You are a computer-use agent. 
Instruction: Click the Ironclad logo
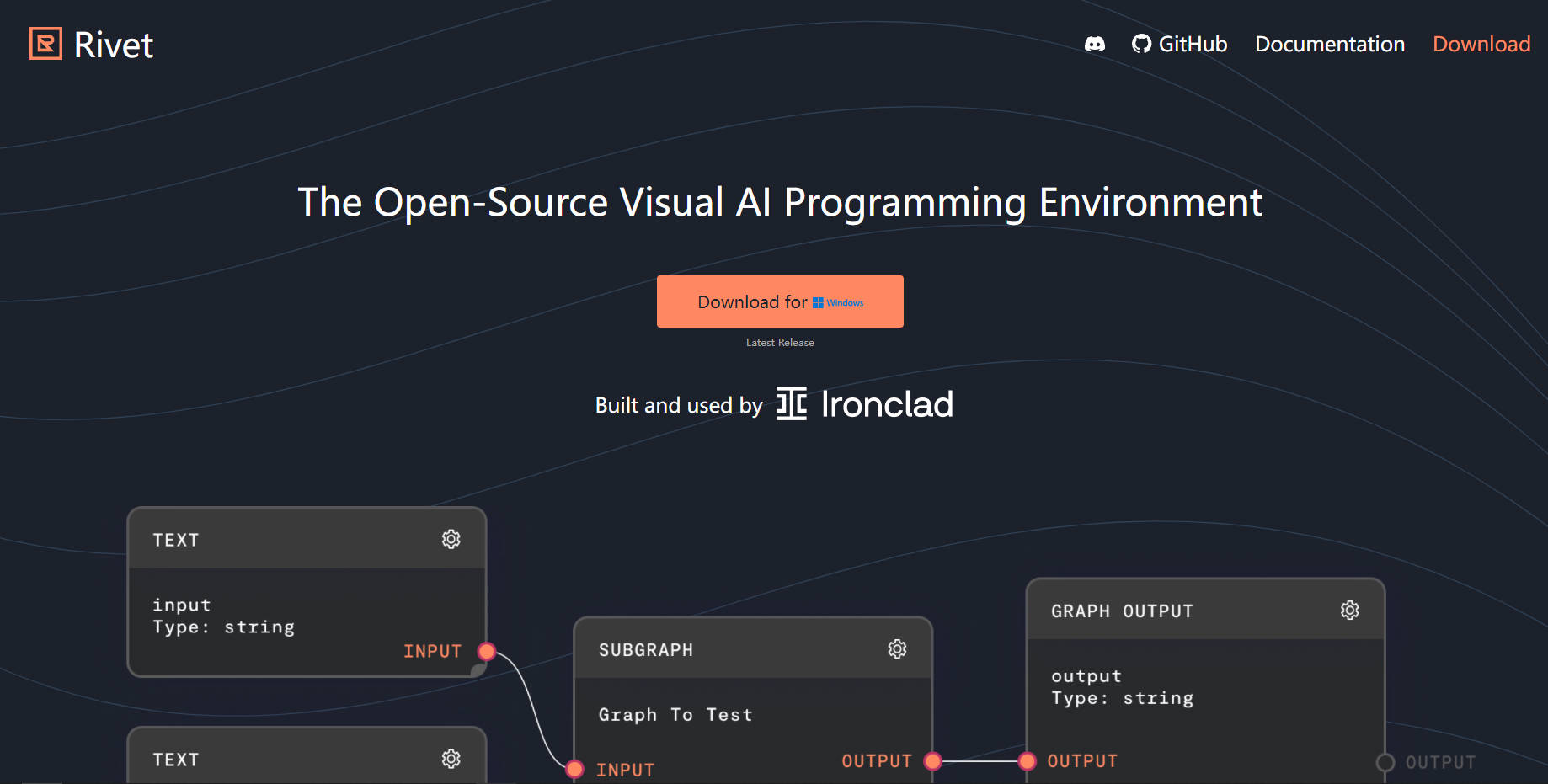pos(864,404)
